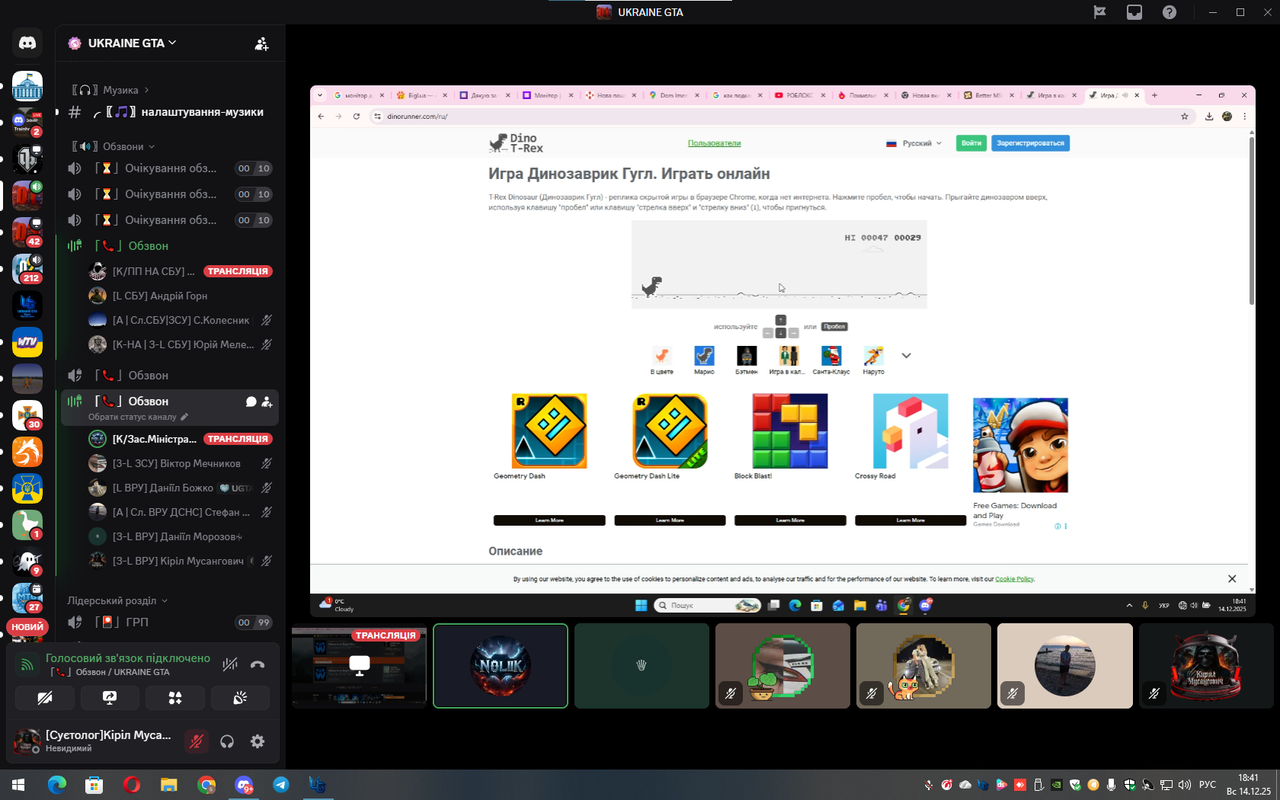This screenshot has width=1280, height=800.
Task: Toggle deafen headphones icon
Action: pyautogui.click(x=227, y=741)
